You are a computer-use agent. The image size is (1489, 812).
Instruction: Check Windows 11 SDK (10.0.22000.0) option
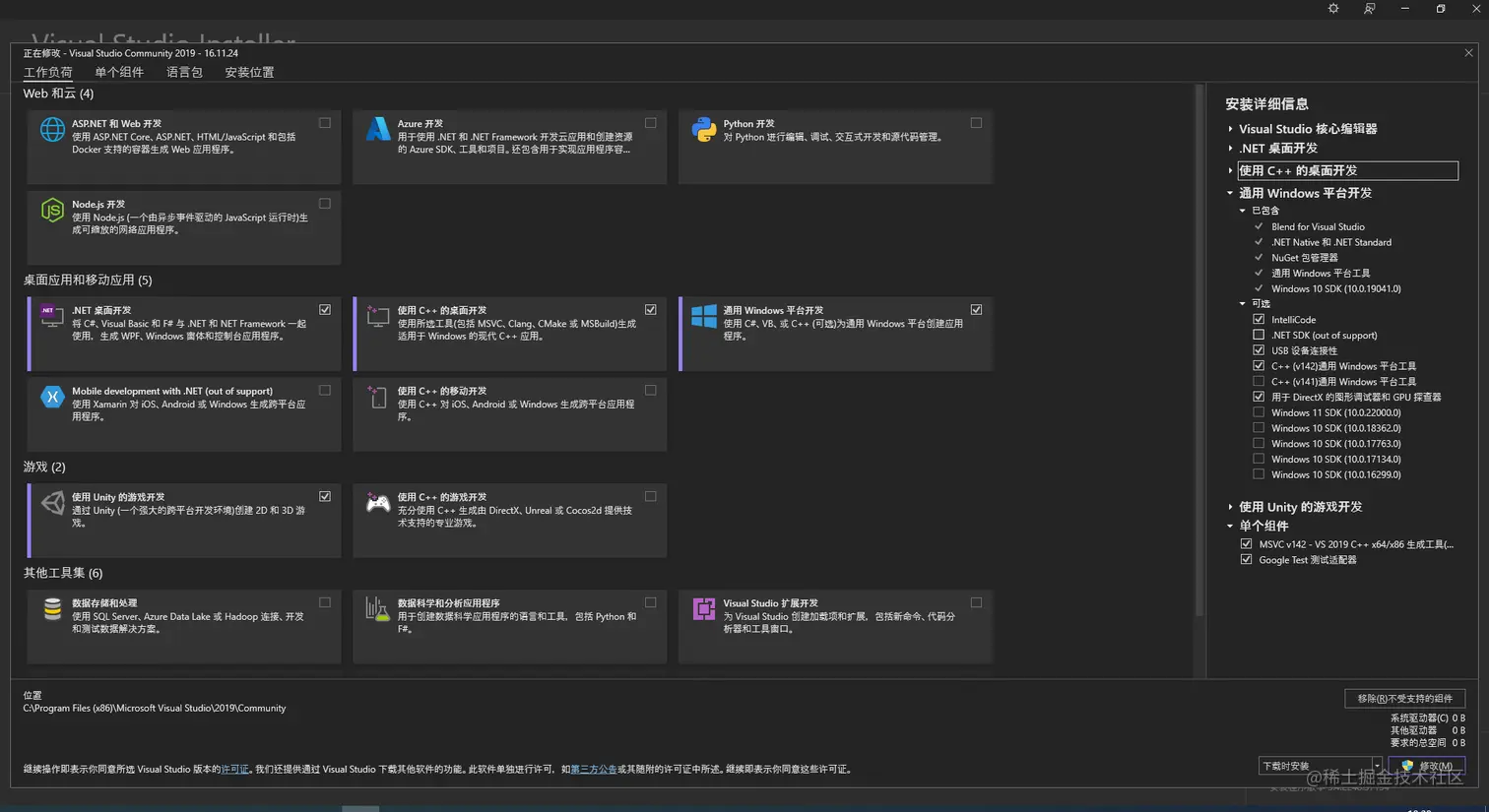(1259, 412)
